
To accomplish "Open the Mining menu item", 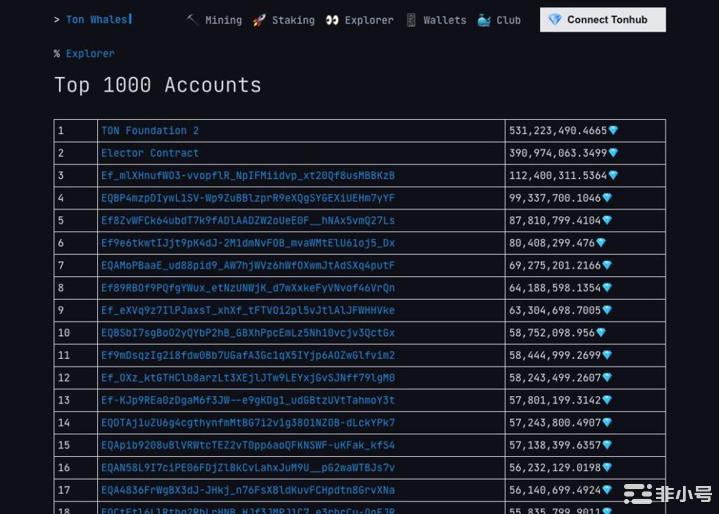I will coord(223,20).
